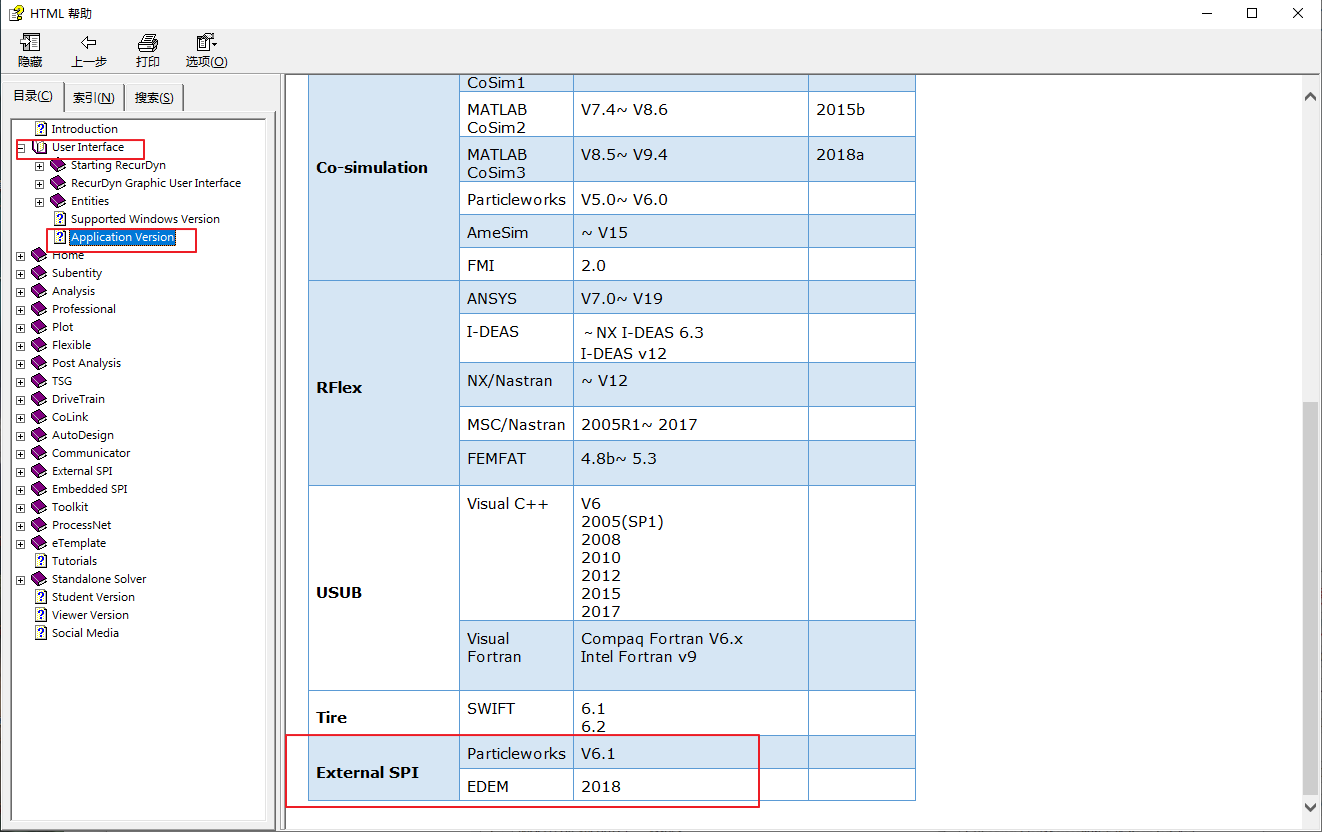This screenshot has width=1322, height=832.
Task: Switch to the Search (搜索) tab
Action: click(x=153, y=98)
